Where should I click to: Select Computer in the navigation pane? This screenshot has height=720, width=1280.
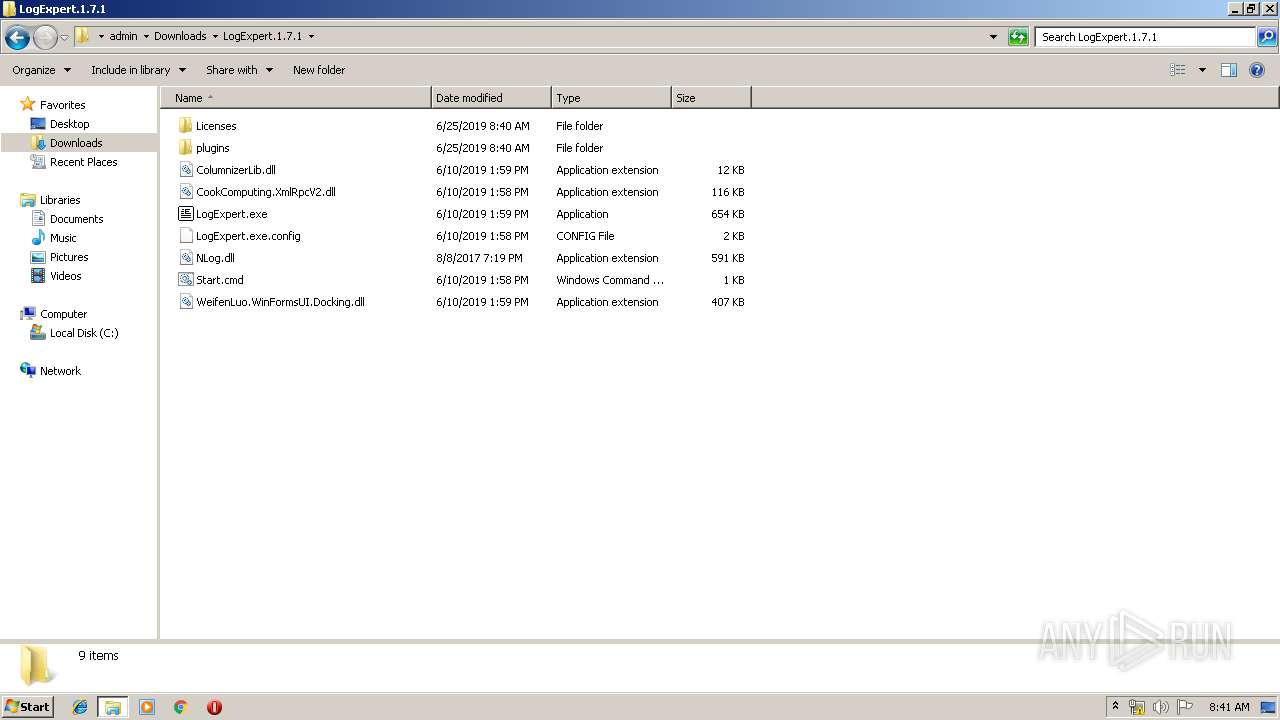pos(63,314)
